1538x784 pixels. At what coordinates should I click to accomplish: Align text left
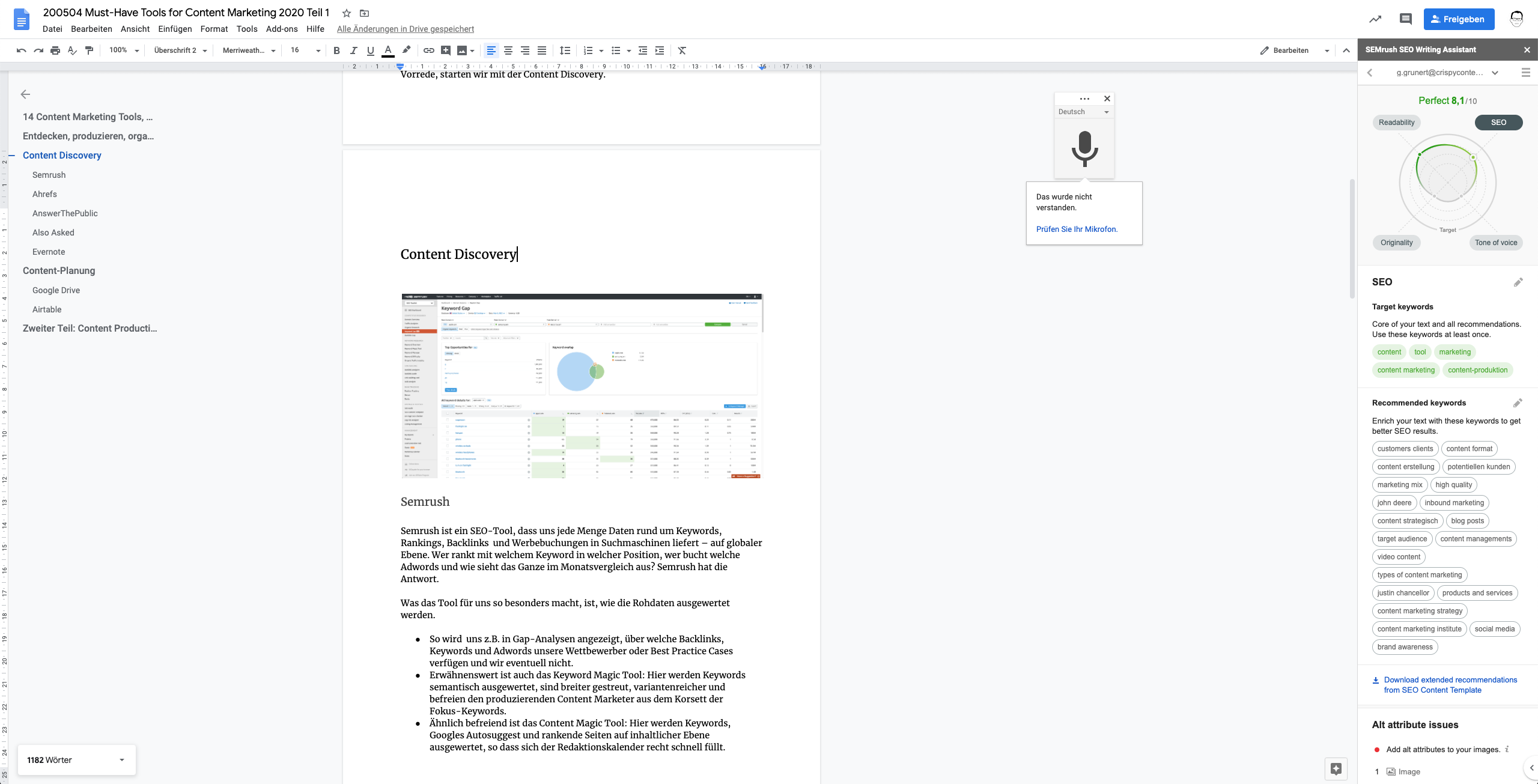(491, 50)
